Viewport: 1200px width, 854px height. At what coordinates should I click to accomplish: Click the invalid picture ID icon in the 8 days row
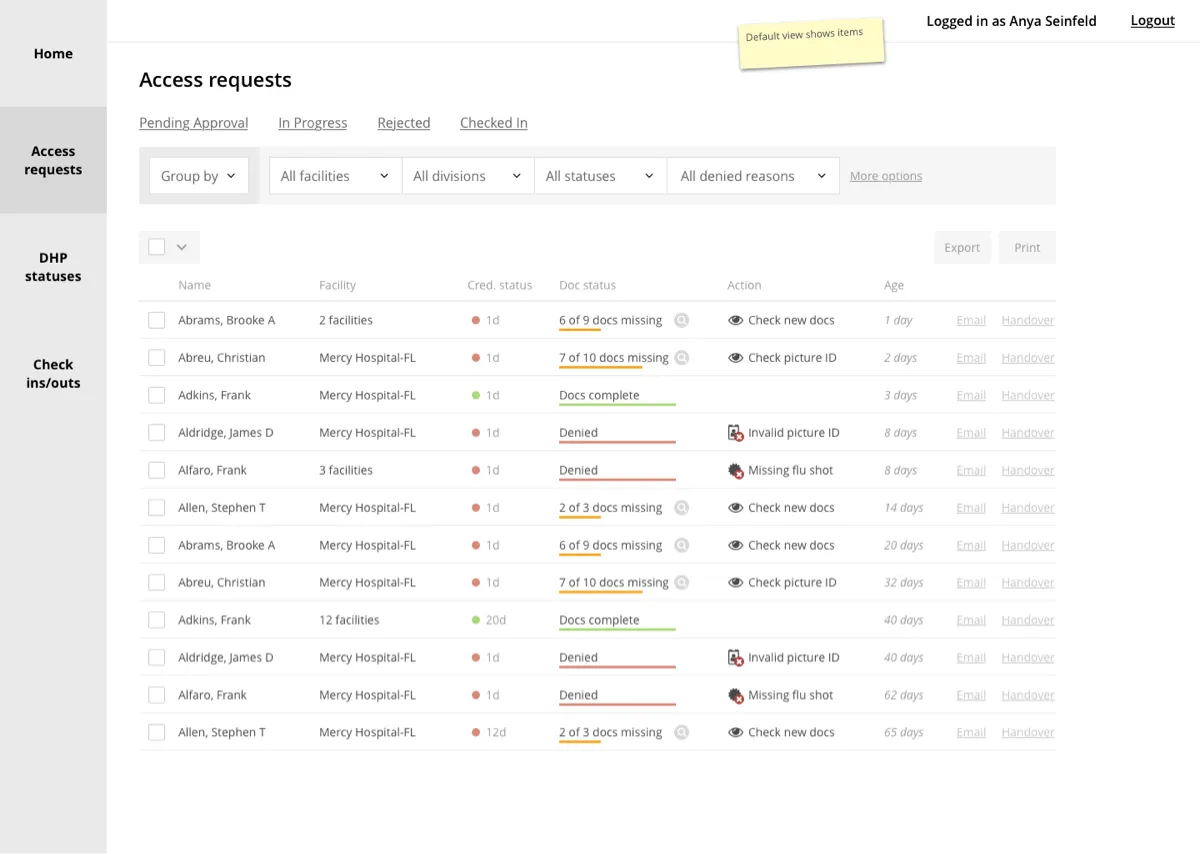coord(736,433)
